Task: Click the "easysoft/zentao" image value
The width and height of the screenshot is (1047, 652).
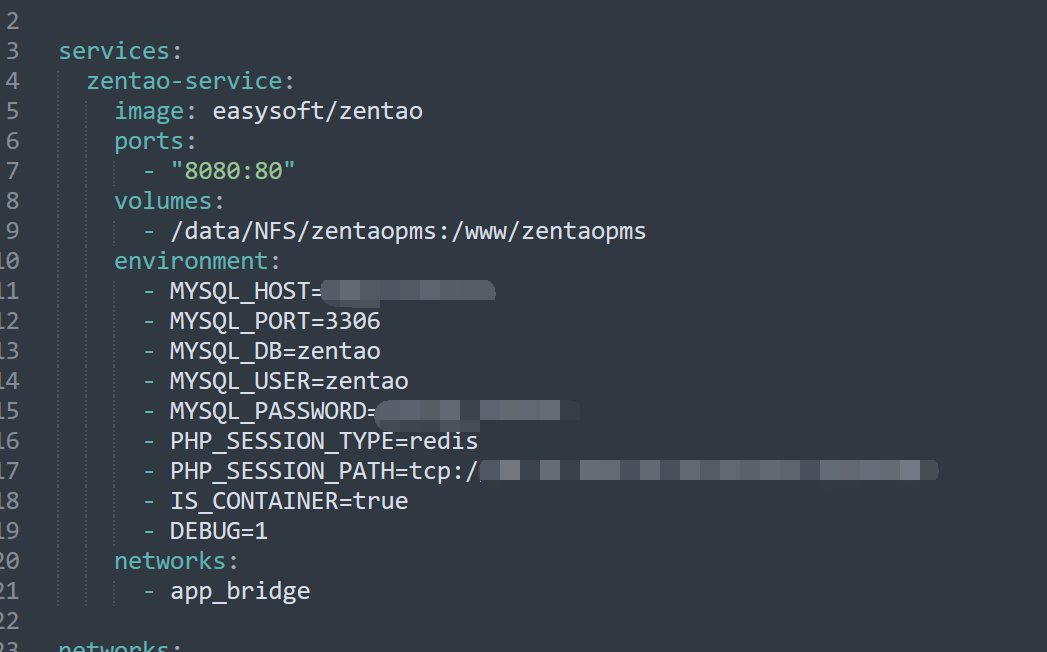Action: pyautogui.click(x=317, y=111)
